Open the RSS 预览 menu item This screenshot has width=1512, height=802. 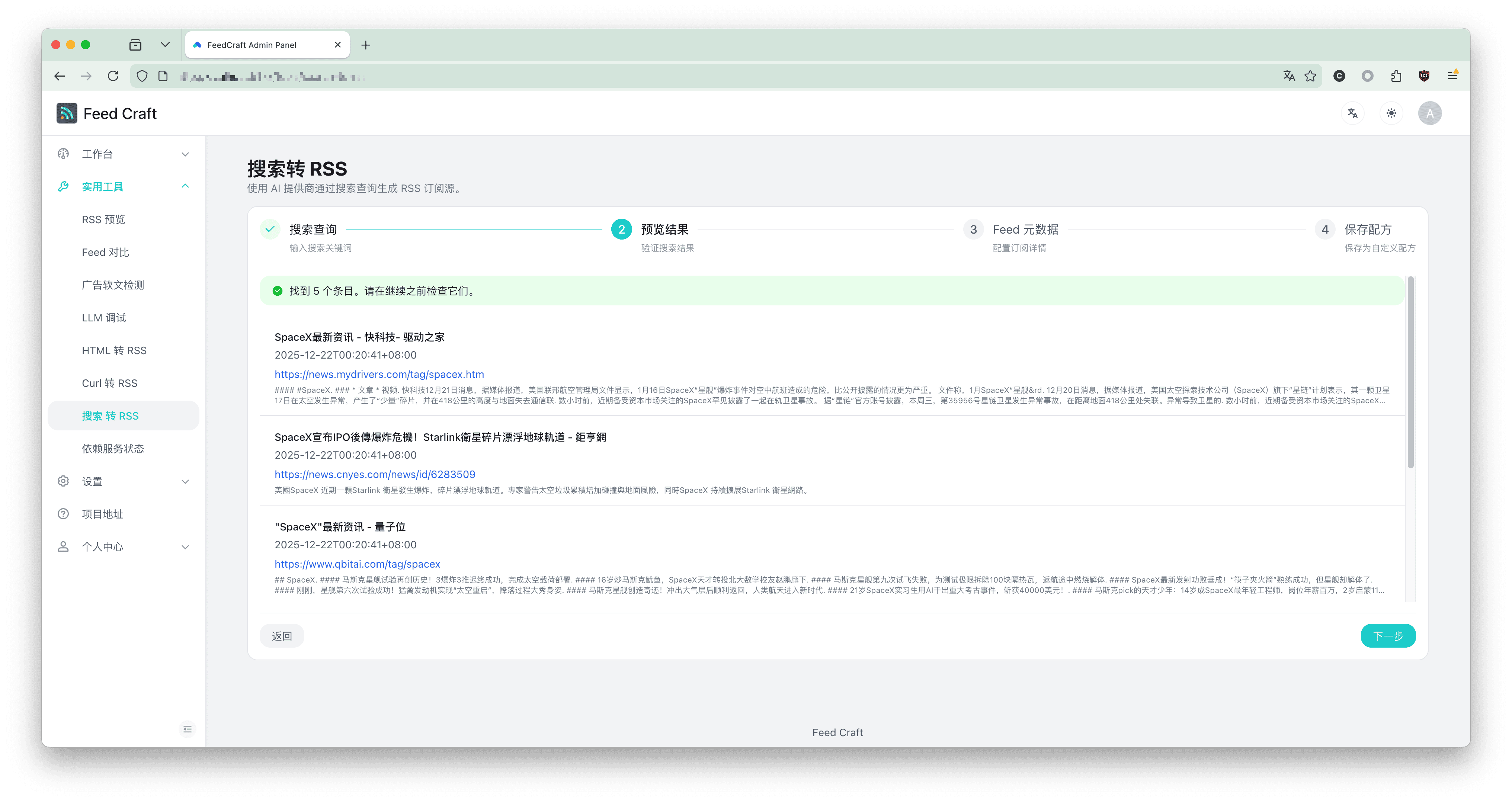click(x=103, y=219)
